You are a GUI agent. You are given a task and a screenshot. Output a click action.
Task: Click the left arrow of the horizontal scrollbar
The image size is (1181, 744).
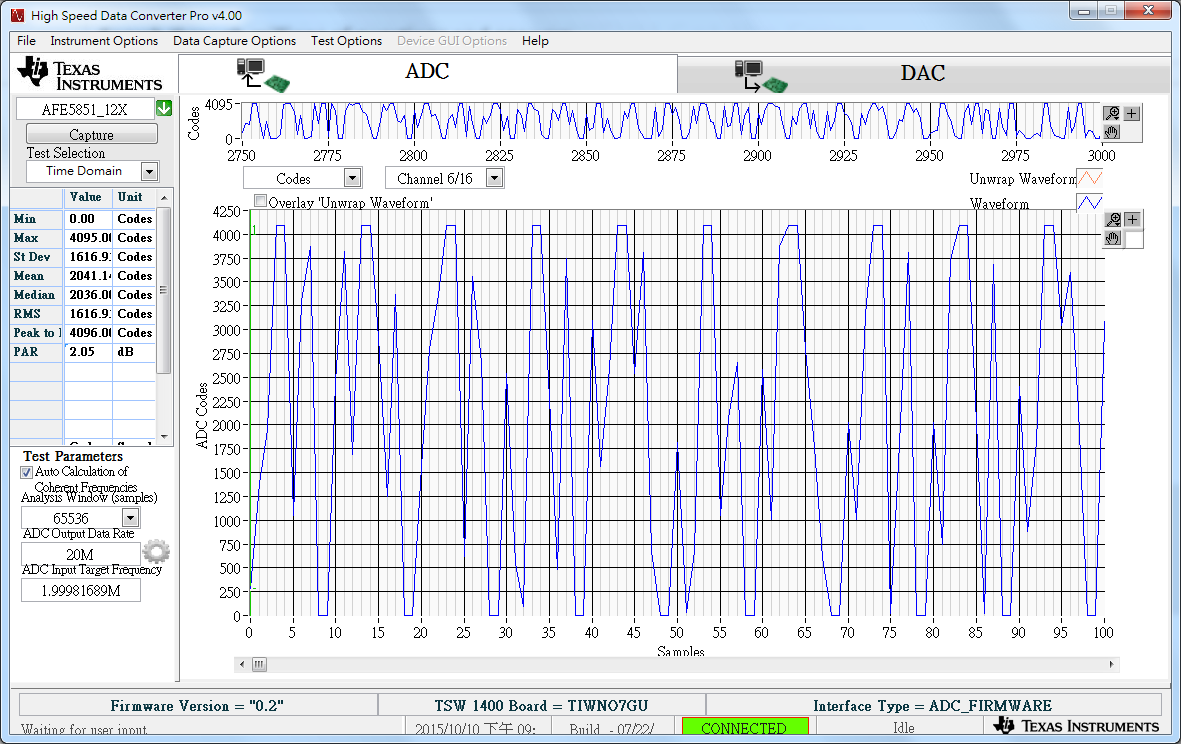242,664
